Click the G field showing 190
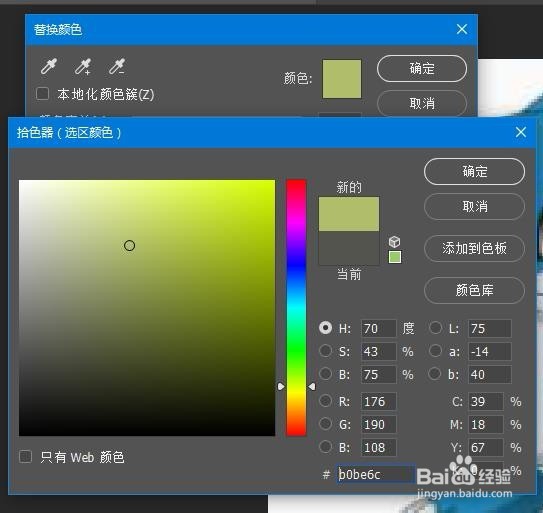Image resolution: width=543 pixels, height=513 pixels. tap(379, 424)
